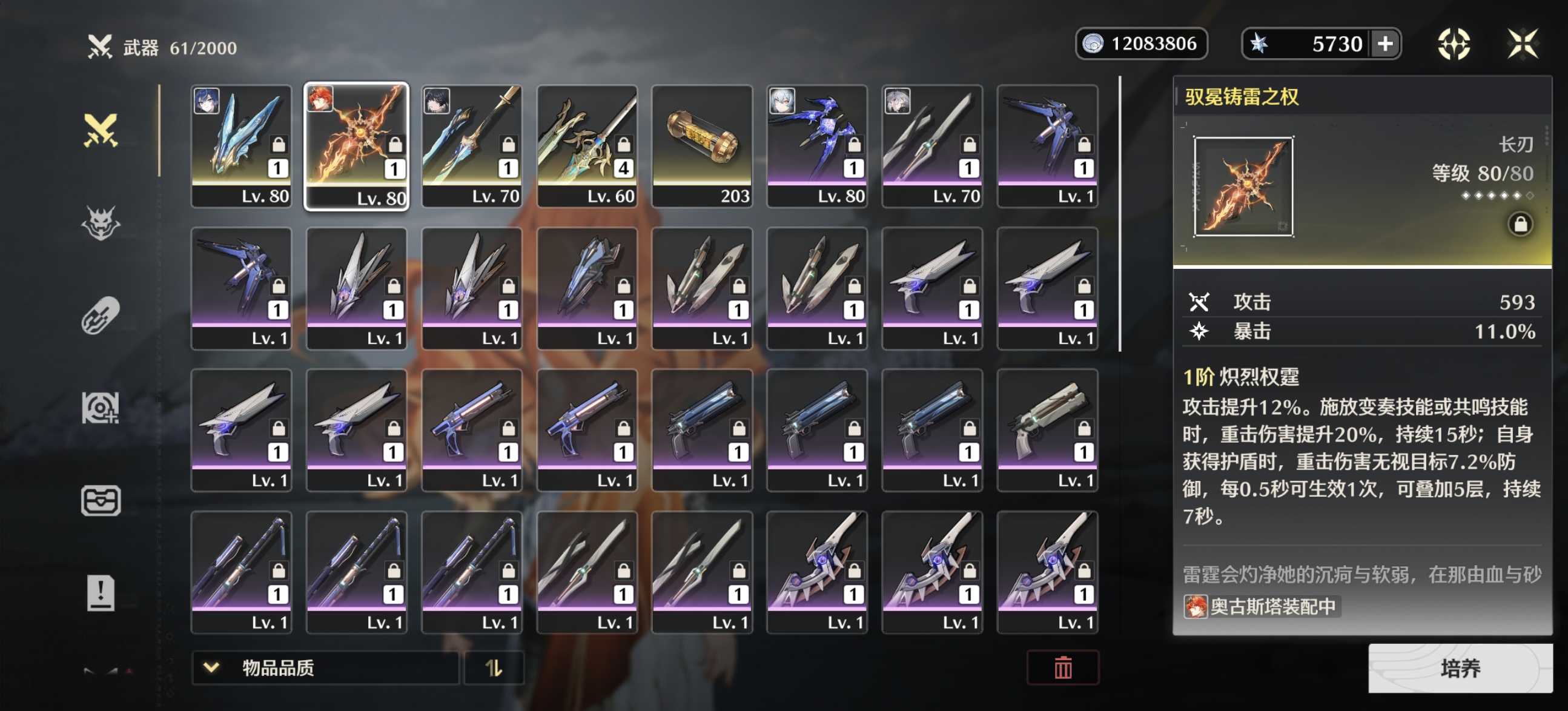Open the weapons crossed-swords sidebar tab
Image resolution: width=1568 pixels, height=711 pixels.
(x=101, y=130)
